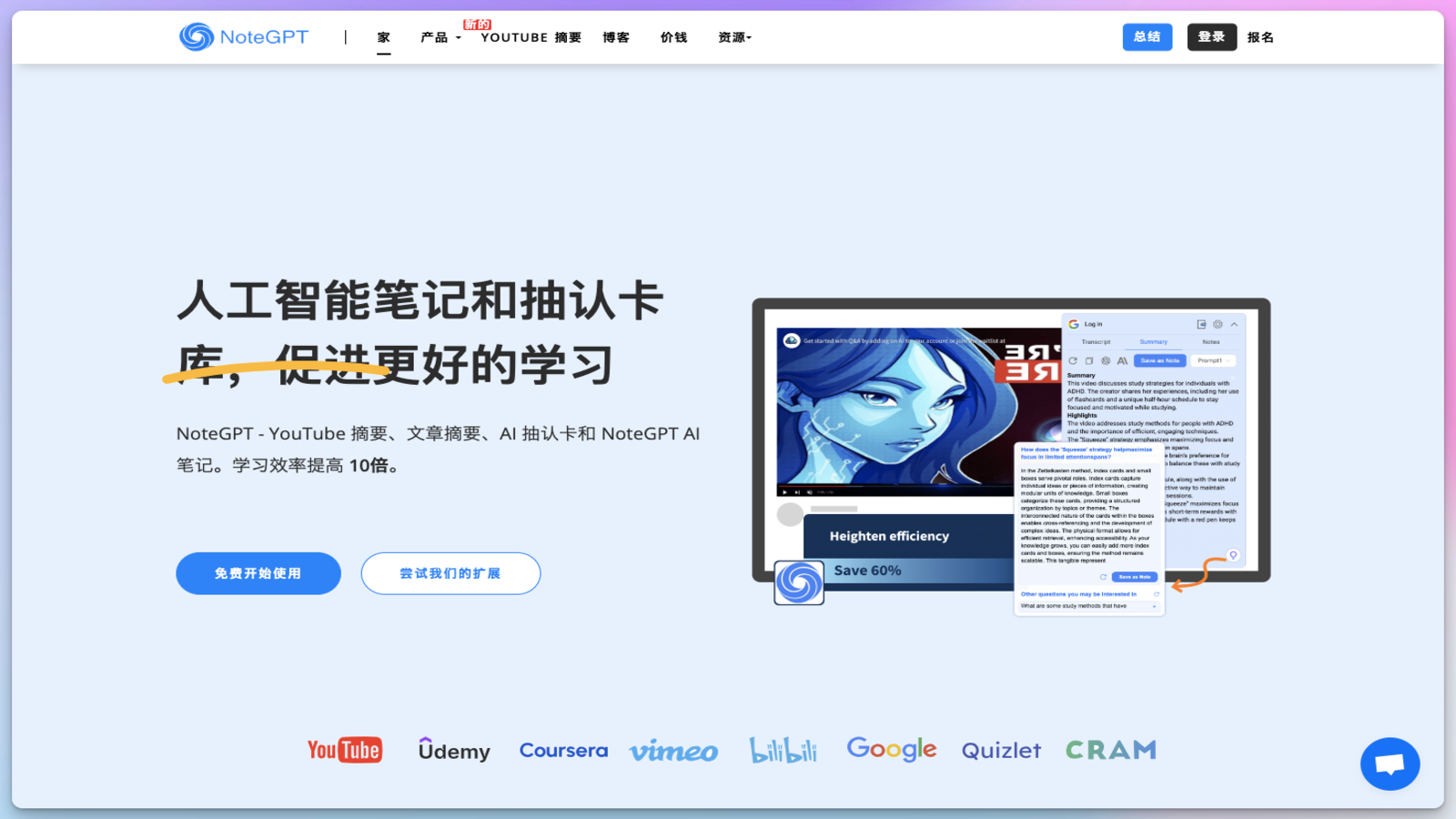Click the NoteGPT swirl logo in header
1456x819 pixels.
(197, 37)
